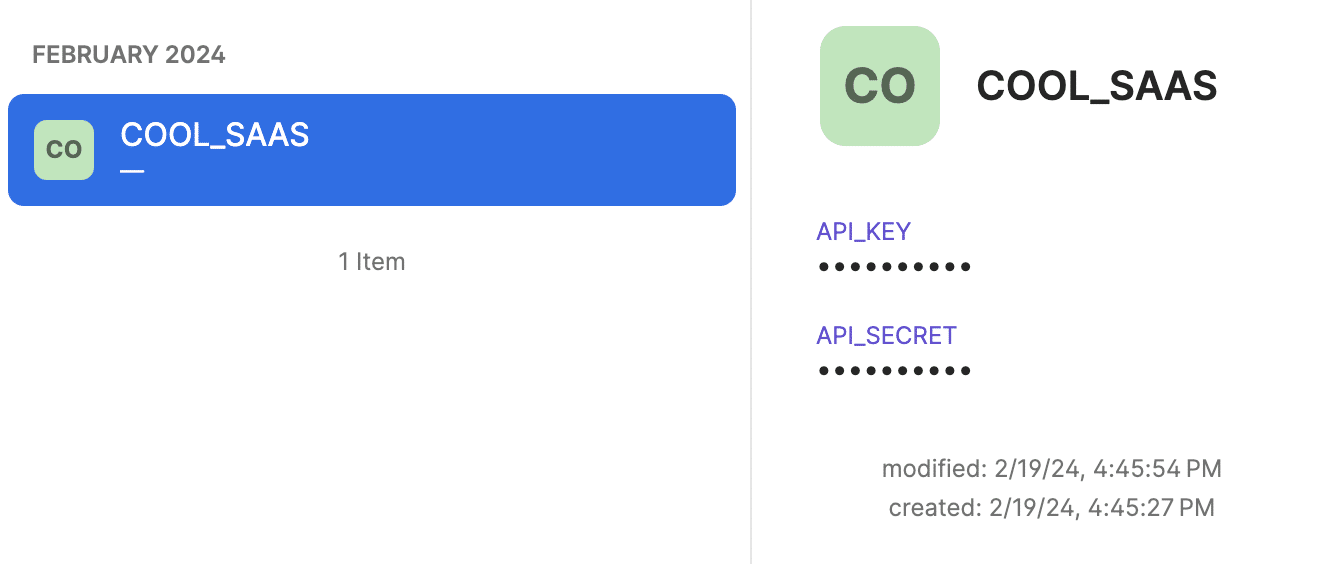
Task: Click the modified date 2/19/24
Action: coord(1034,468)
